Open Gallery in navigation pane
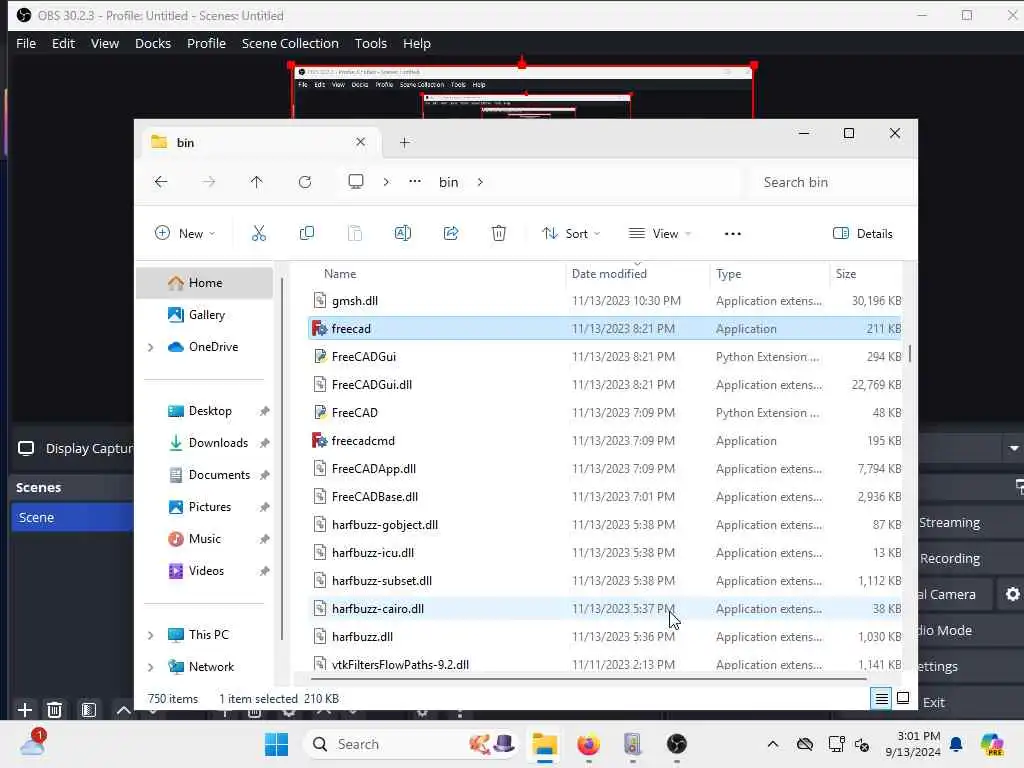The image size is (1024, 768). [205, 315]
